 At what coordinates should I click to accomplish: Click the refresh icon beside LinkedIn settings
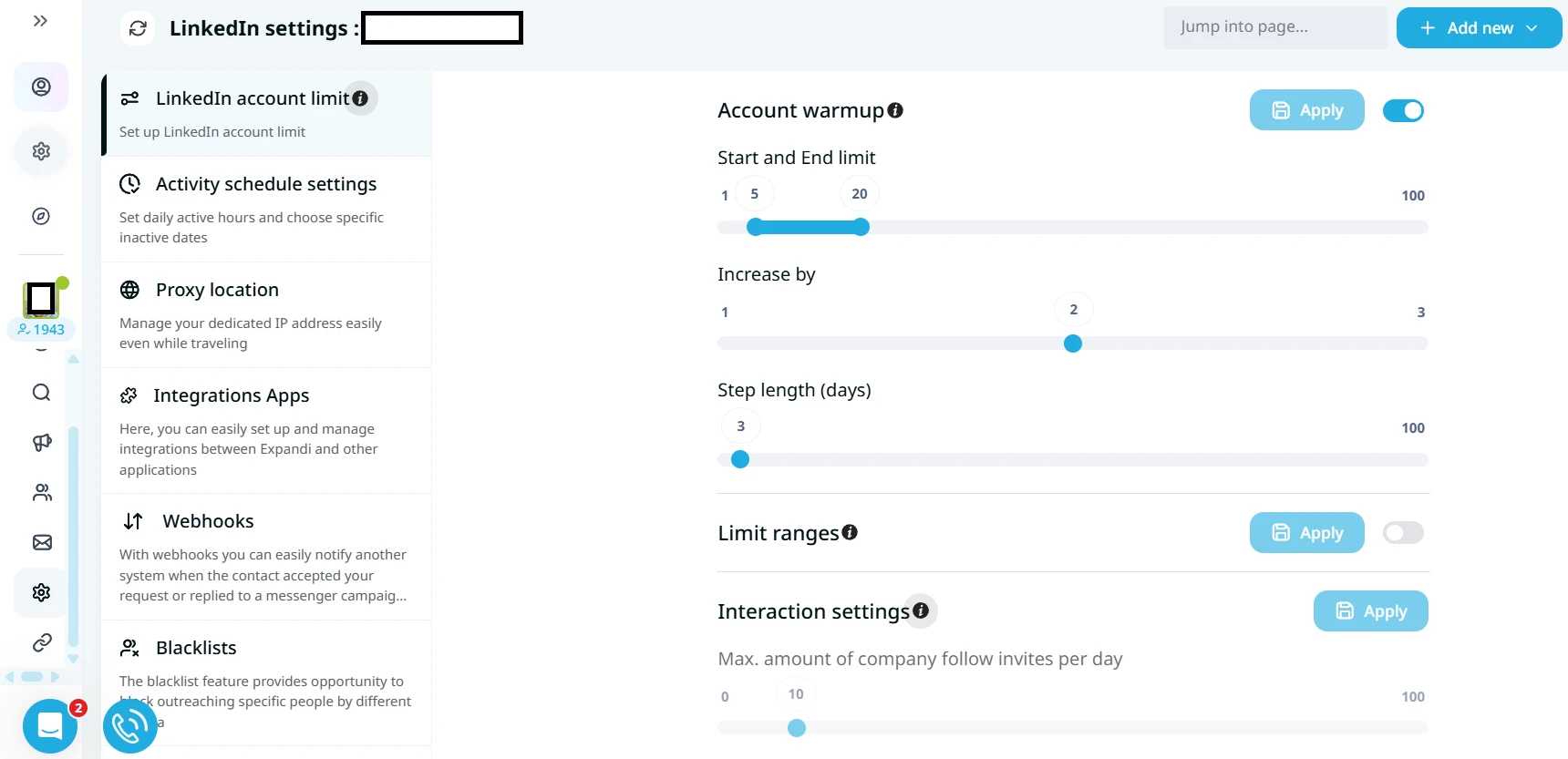138,28
